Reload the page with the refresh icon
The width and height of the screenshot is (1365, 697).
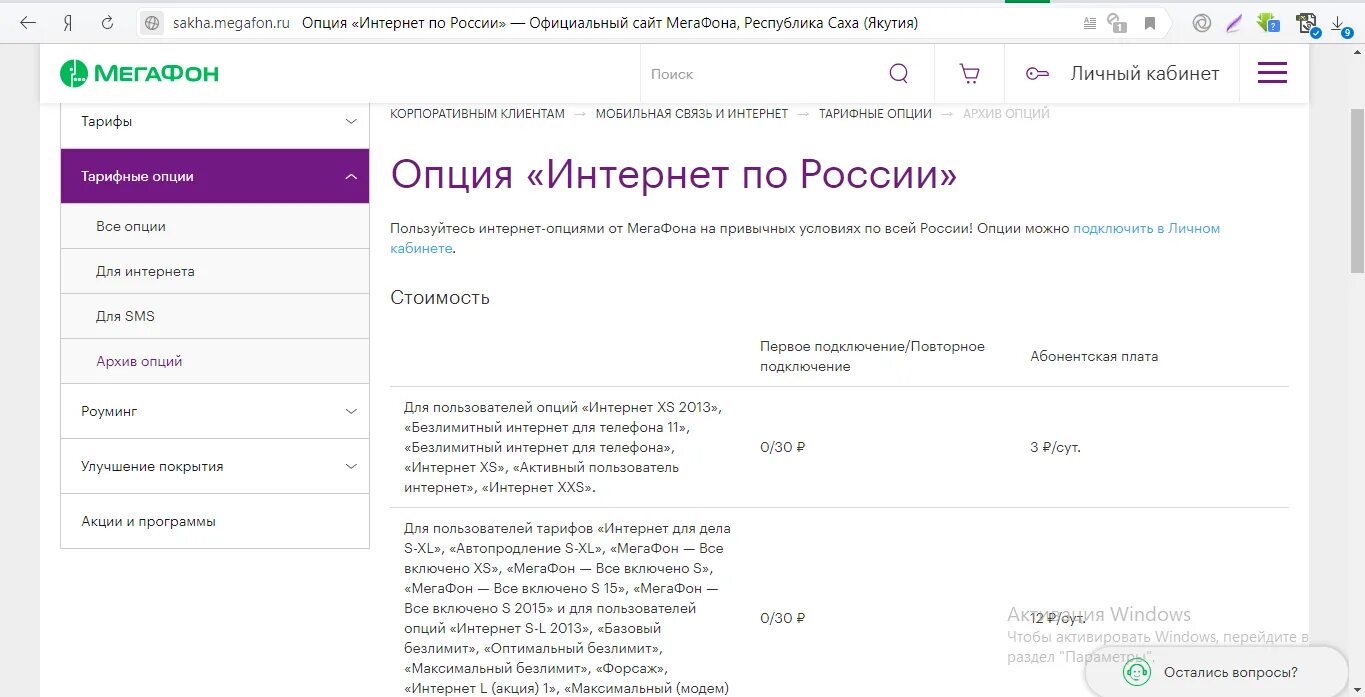pos(107,22)
